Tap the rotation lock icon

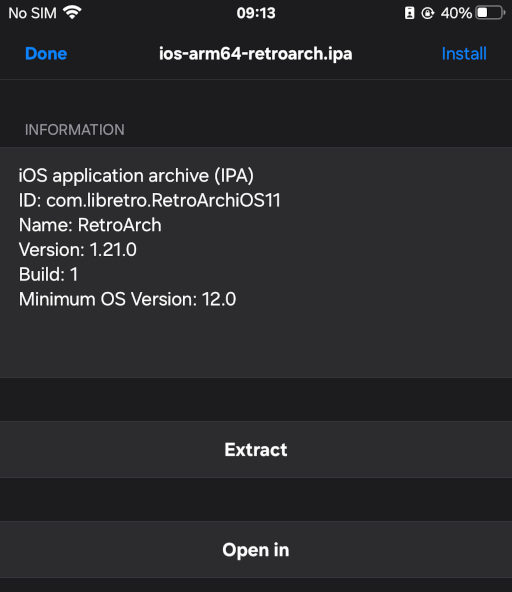(428, 13)
